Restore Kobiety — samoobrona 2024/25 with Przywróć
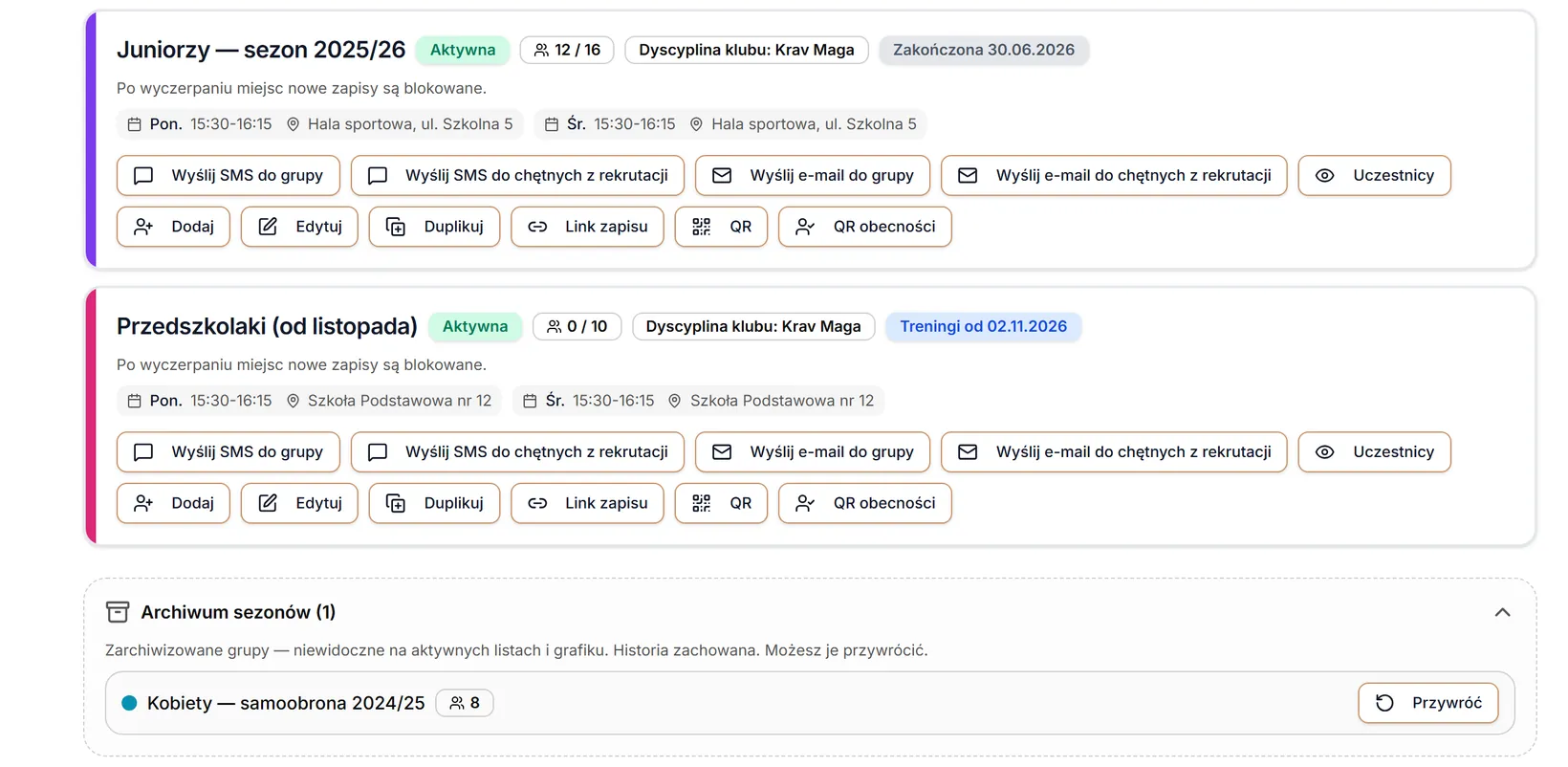The image size is (1568, 767). (1428, 703)
